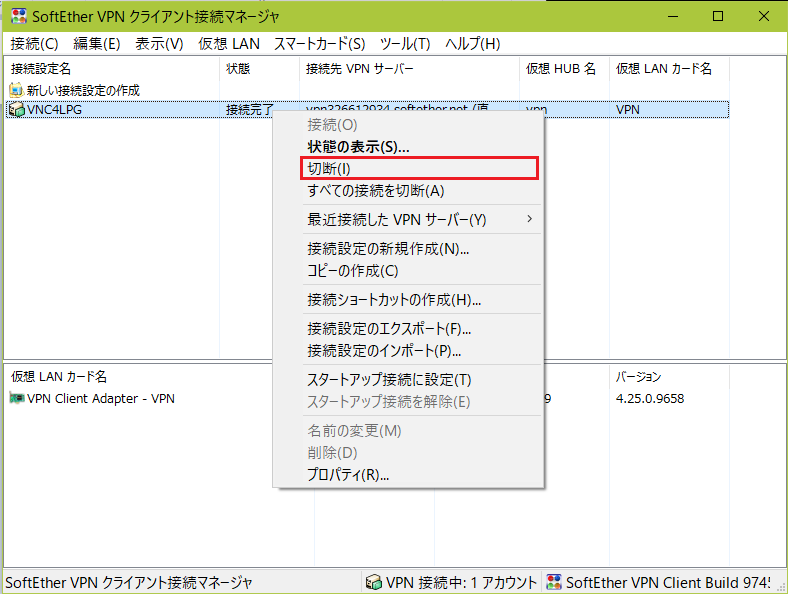788x594 pixels.
Task: Open the 表示(V) menu
Action: [x=159, y=44]
